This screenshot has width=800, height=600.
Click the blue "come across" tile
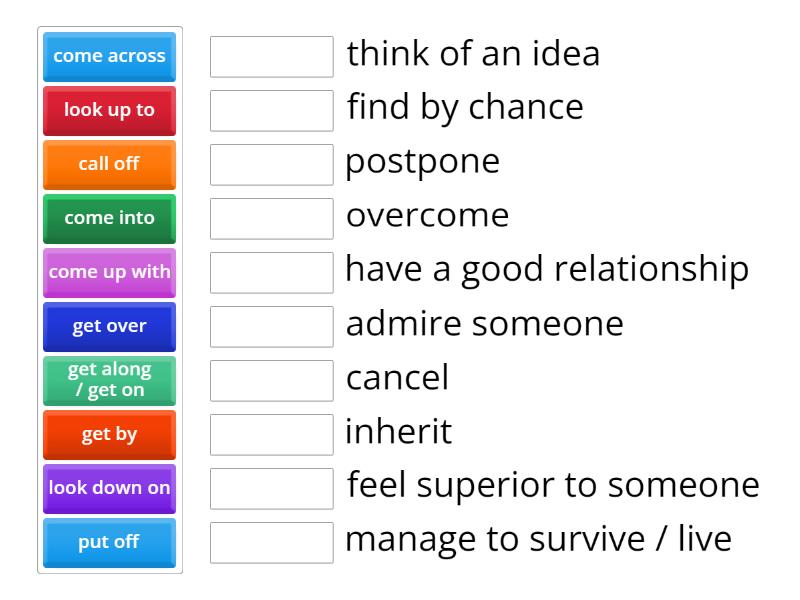click(109, 56)
